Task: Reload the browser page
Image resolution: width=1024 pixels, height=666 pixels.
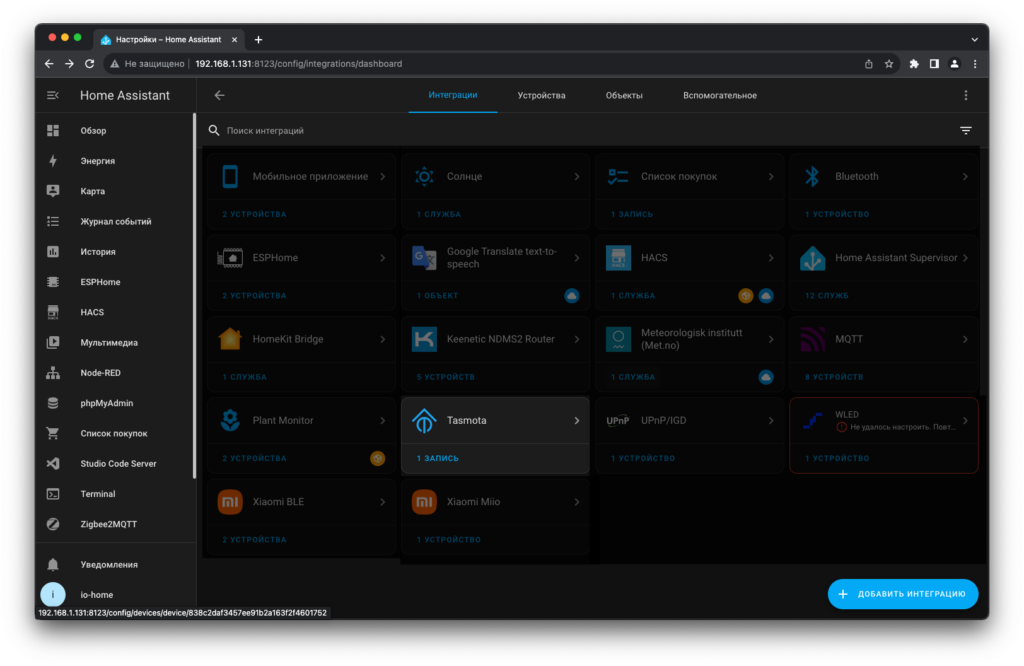Action: tap(89, 64)
